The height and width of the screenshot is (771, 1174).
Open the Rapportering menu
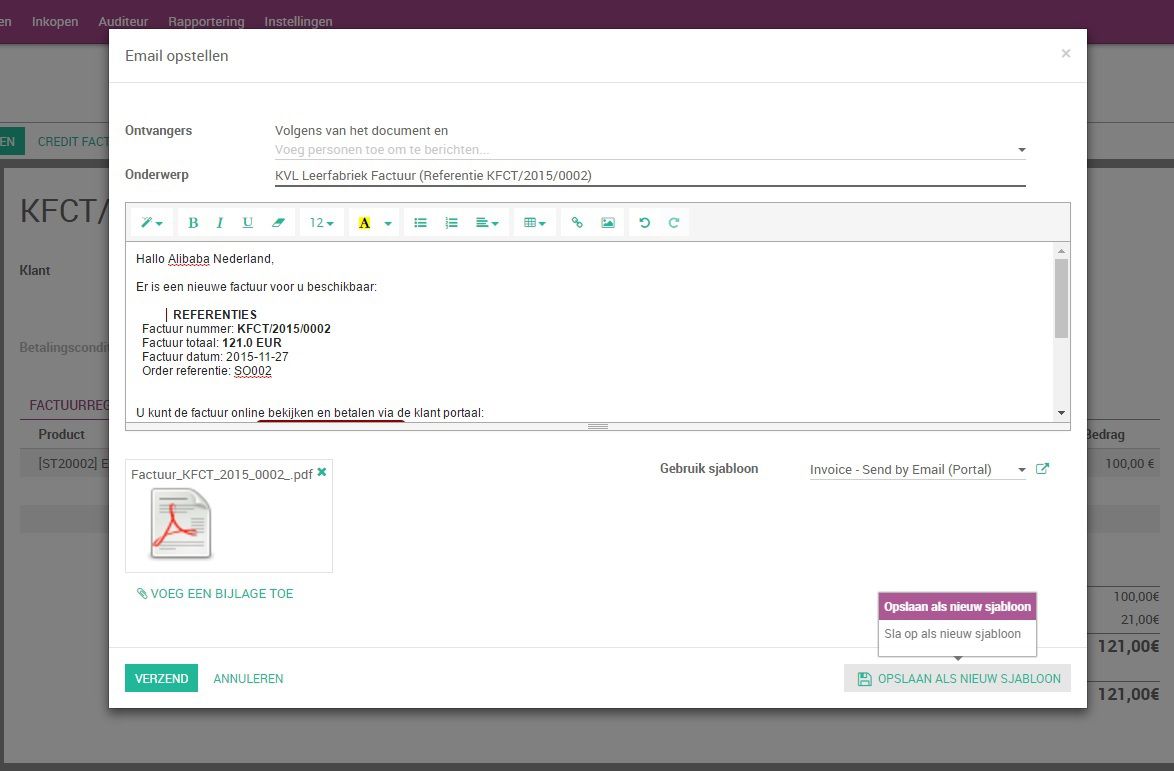[206, 21]
